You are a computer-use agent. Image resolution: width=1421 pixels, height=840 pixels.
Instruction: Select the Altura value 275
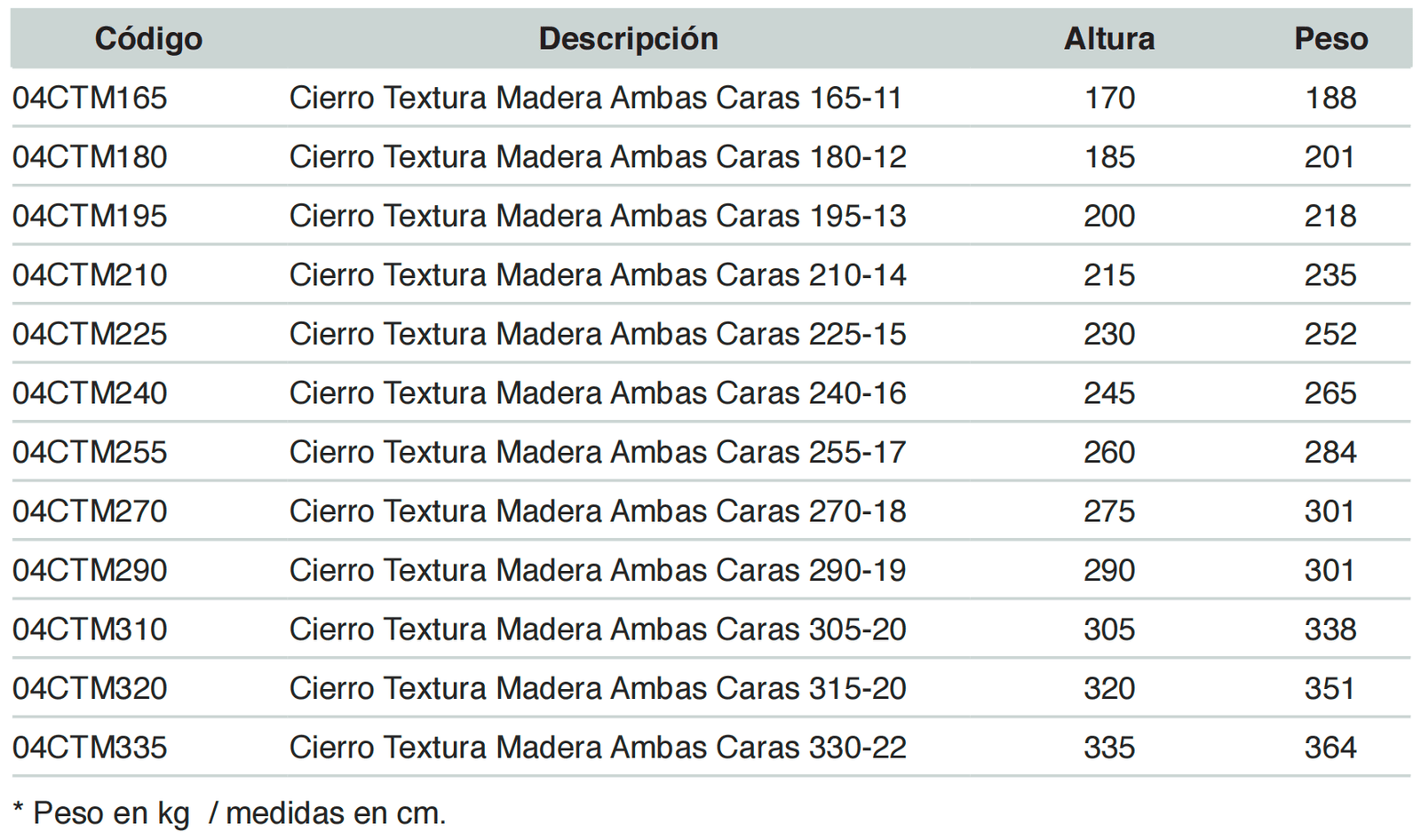click(1109, 511)
